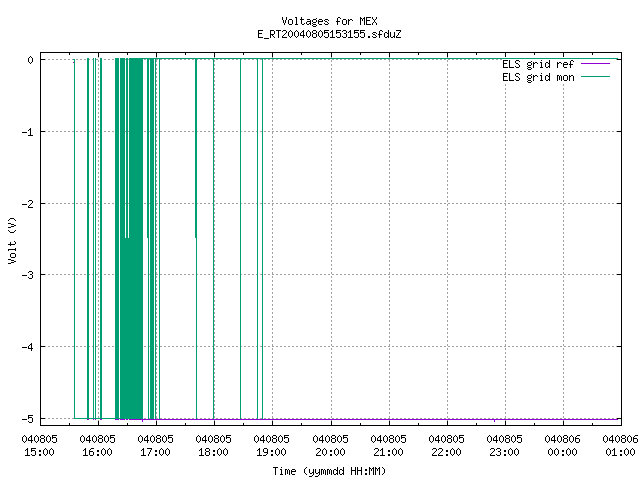Click the y-axis tick label '-5'
This screenshot has height=480, width=640.
[28, 419]
